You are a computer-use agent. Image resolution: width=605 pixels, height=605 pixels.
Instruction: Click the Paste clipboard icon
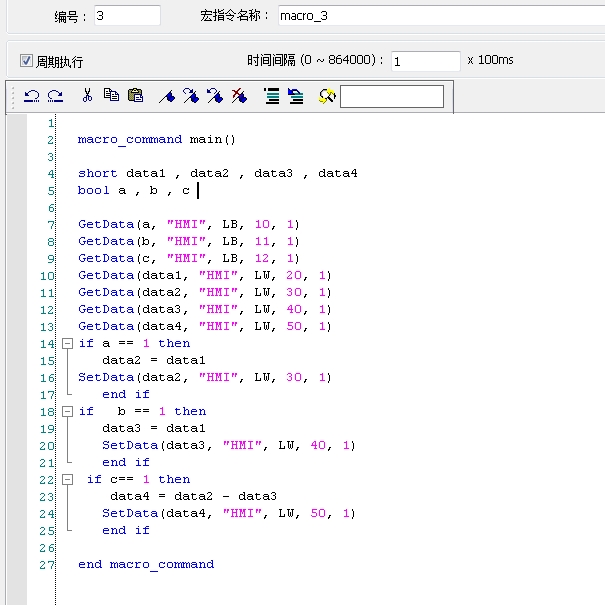[135, 96]
